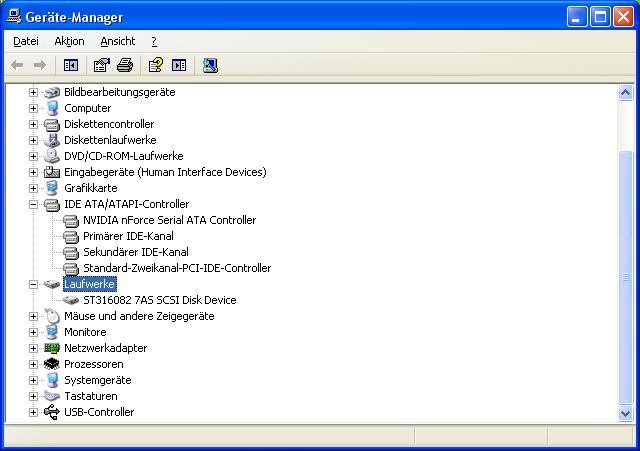Select Sekundärer IDE-Kanal
Viewport: 640px width, 451px height.
[136, 252]
